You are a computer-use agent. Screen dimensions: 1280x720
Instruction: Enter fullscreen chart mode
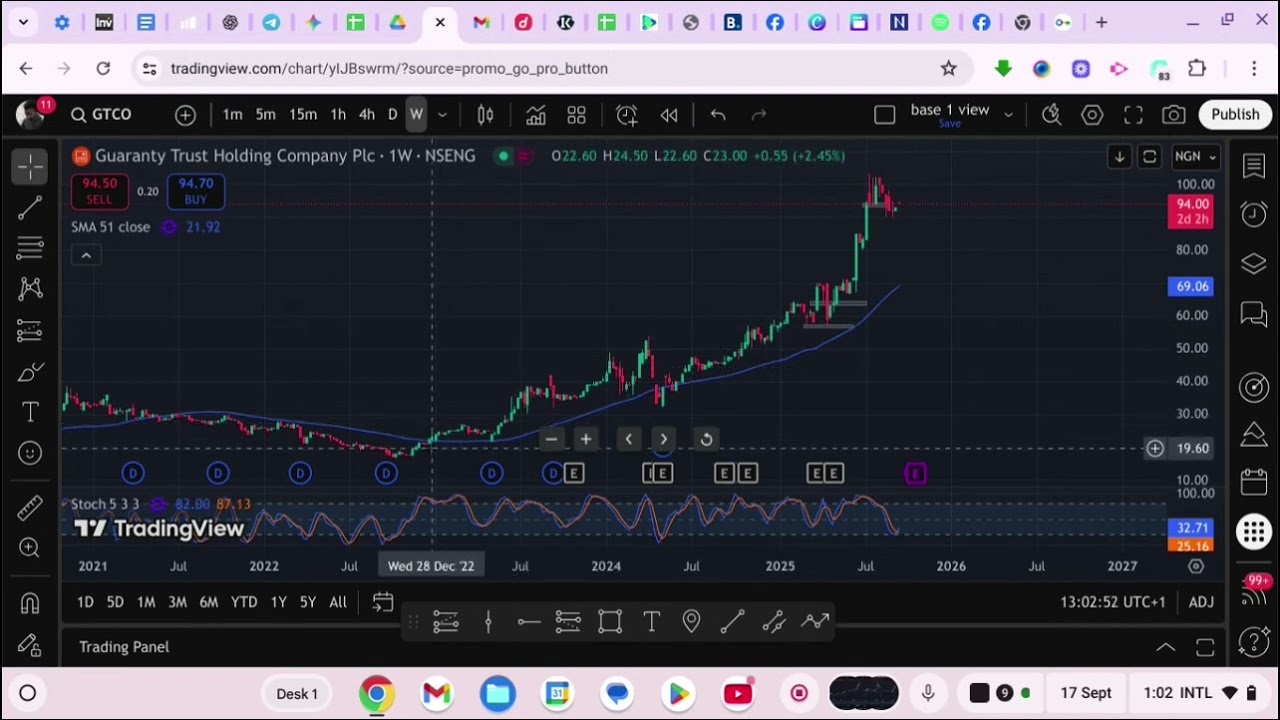tap(1133, 115)
